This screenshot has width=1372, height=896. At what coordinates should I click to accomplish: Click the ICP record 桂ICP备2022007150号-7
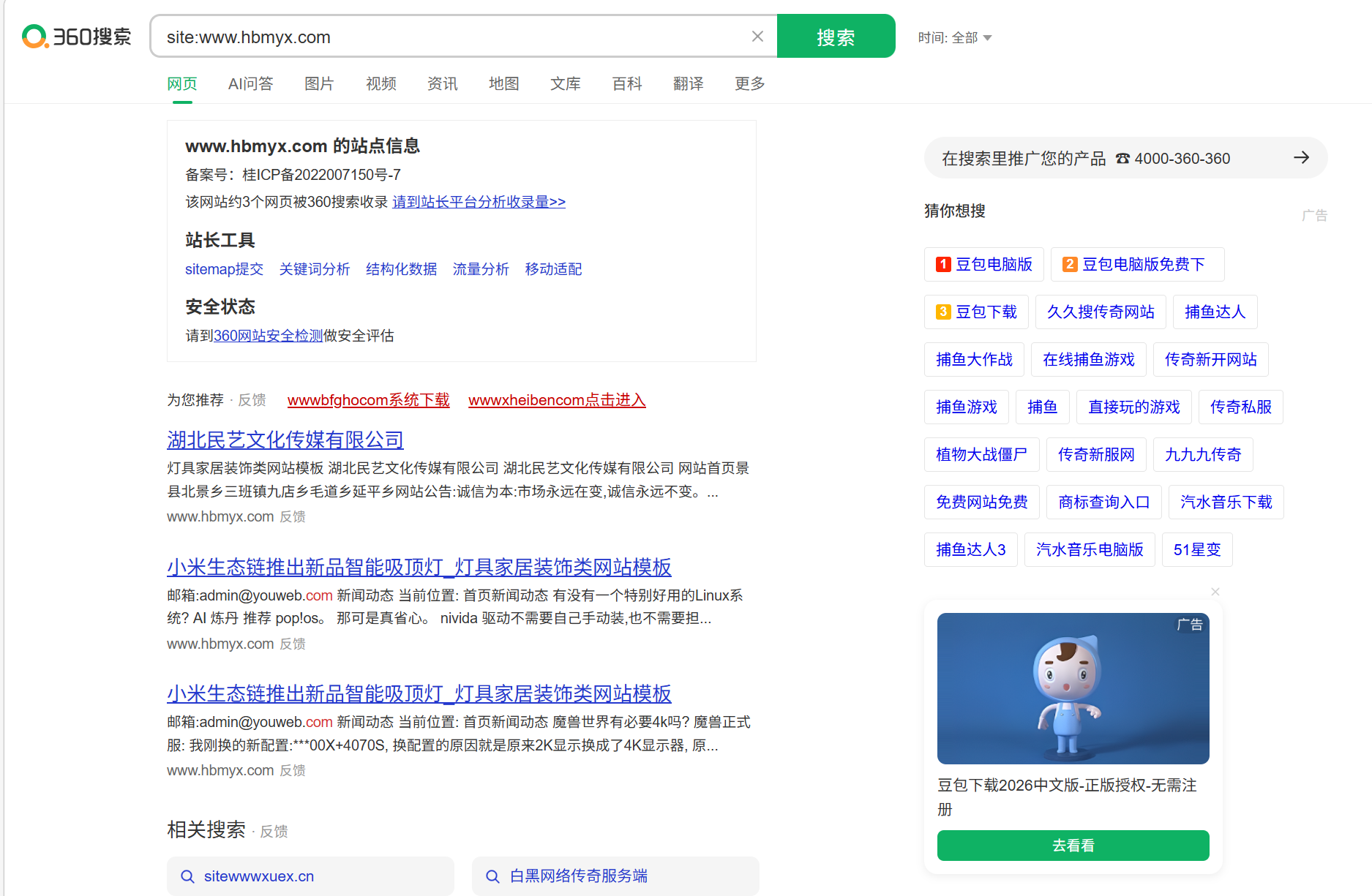point(321,175)
